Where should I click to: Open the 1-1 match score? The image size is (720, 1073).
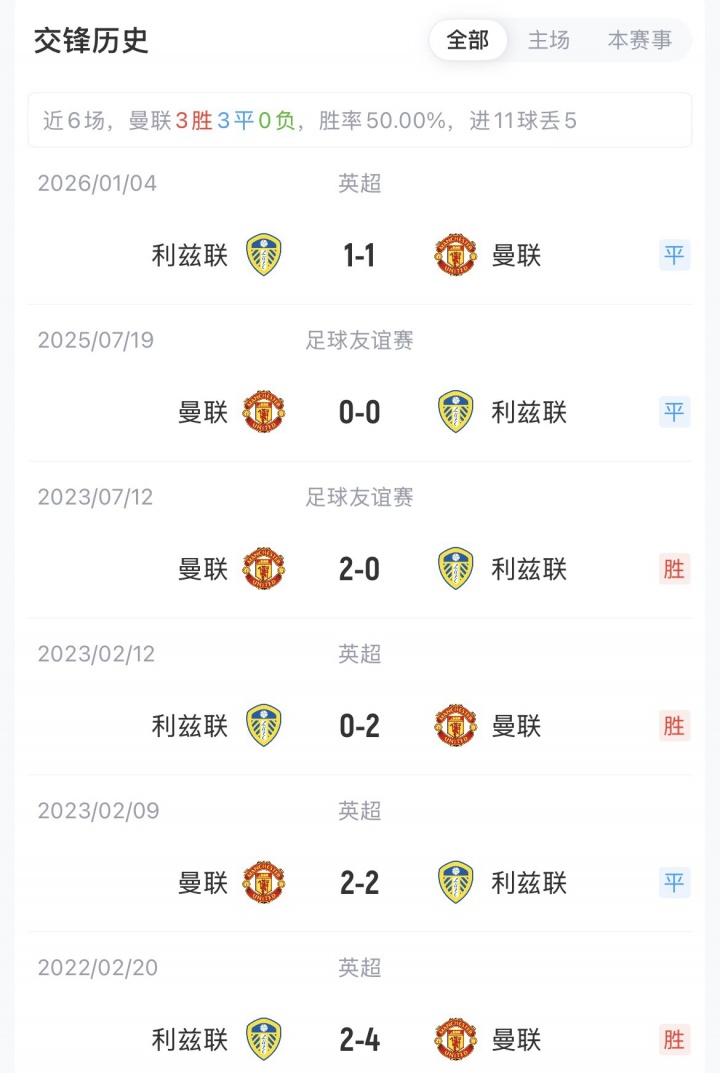(359, 256)
